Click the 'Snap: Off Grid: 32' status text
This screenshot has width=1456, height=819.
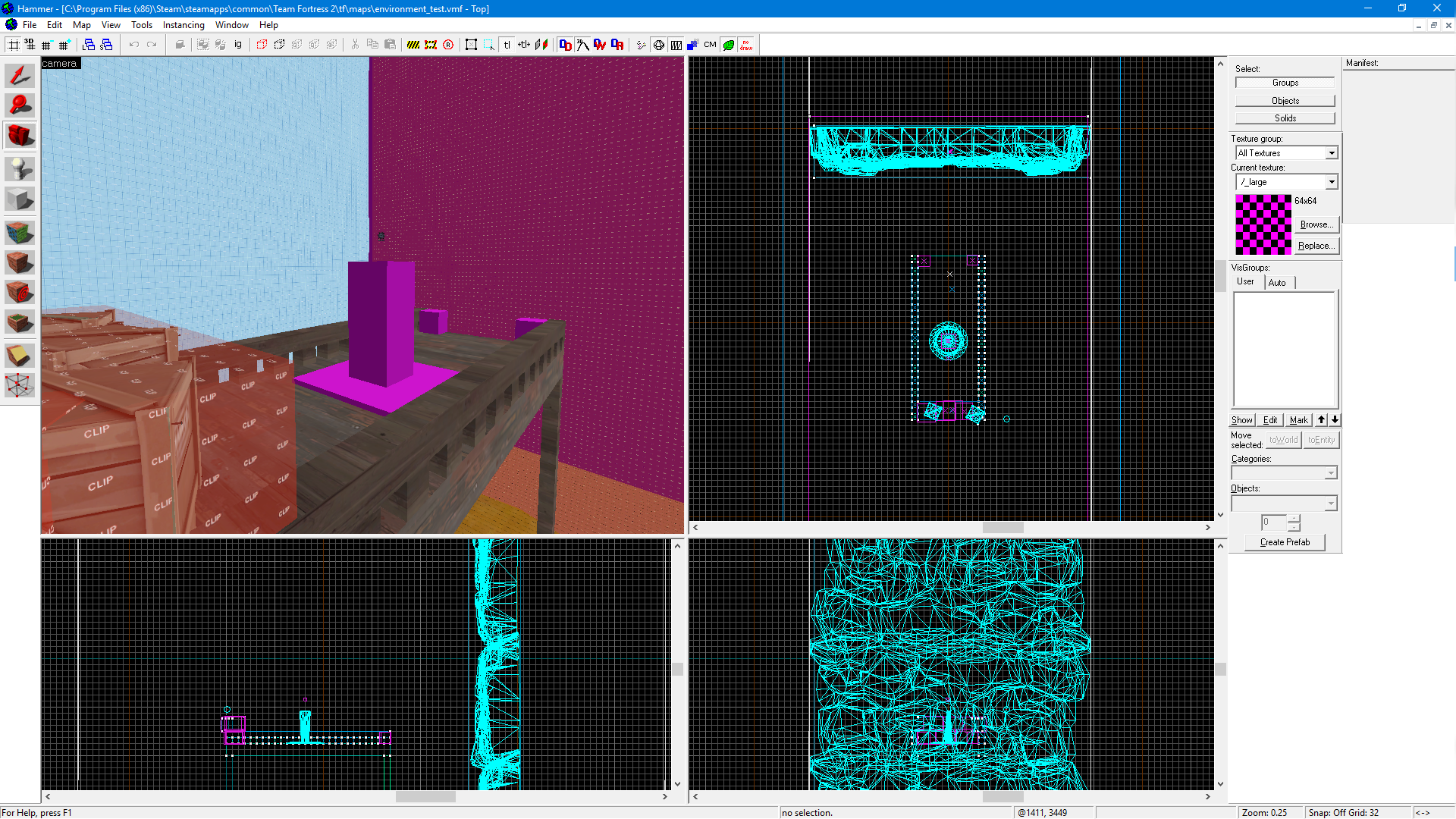(1343, 813)
